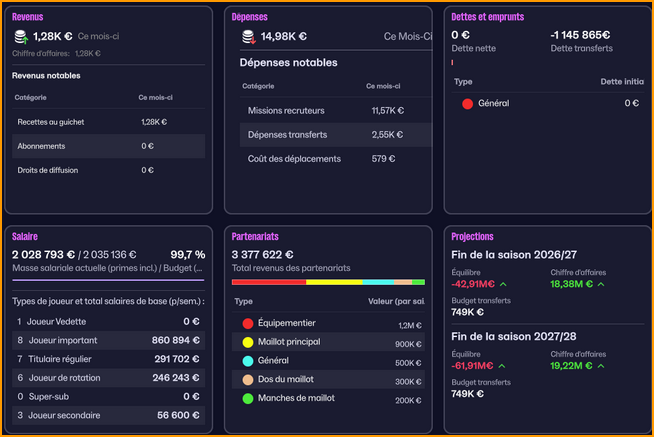
Task: Click the Revenus coin stack icon
Action: pos(21,37)
